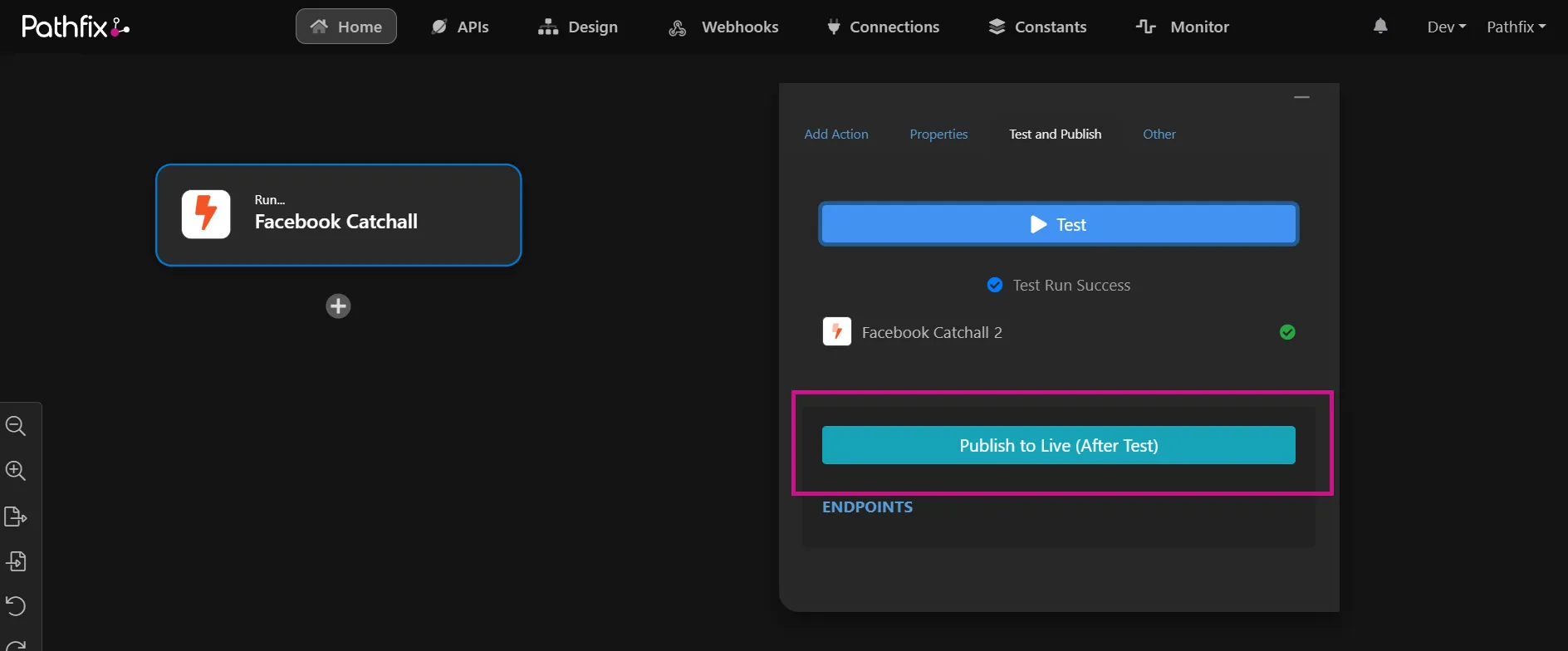Click the green success status icon

coord(1287,332)
